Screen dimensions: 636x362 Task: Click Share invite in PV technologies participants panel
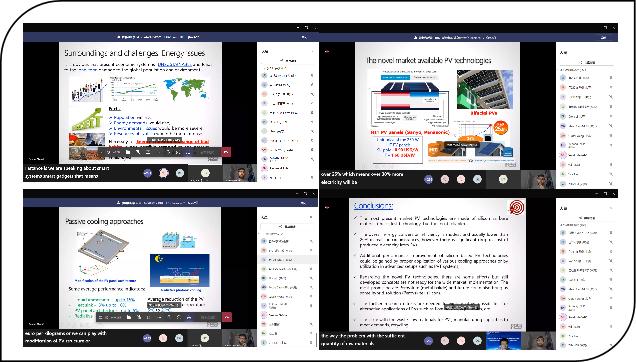point(588,62)
